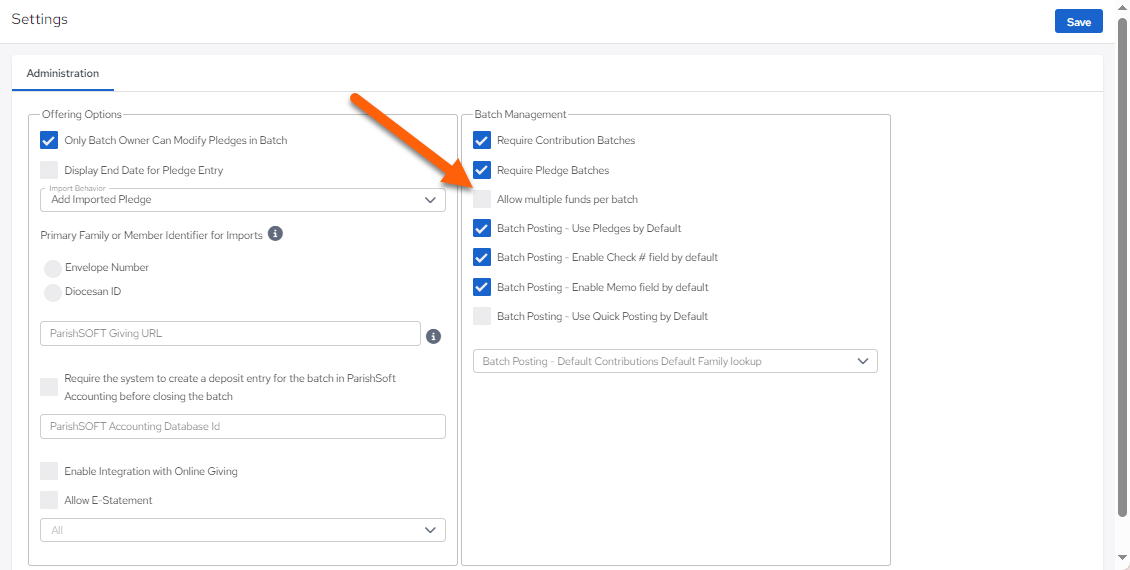Click info icon beside Primary Family Identifier
Screen dimensions: 1130x570
pyautogui.click(x=275, y=234)
